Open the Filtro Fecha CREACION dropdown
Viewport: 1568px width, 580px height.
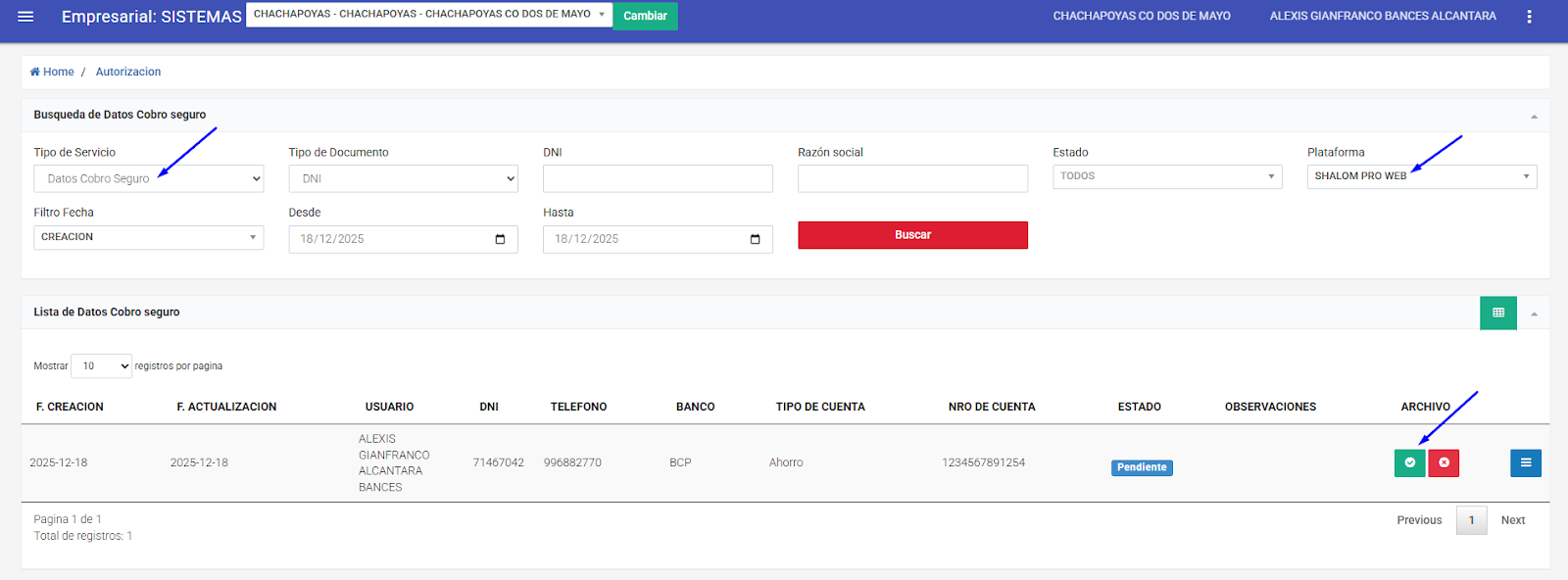click(149, 237)
